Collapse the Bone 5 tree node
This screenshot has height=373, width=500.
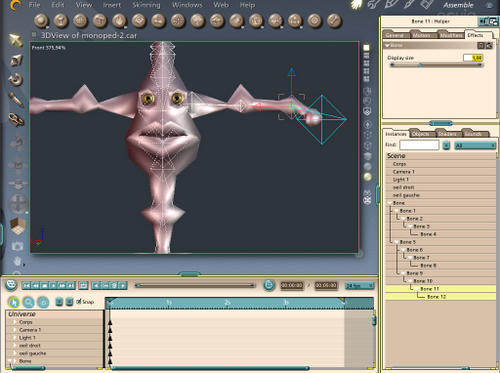tap(396, 242)
